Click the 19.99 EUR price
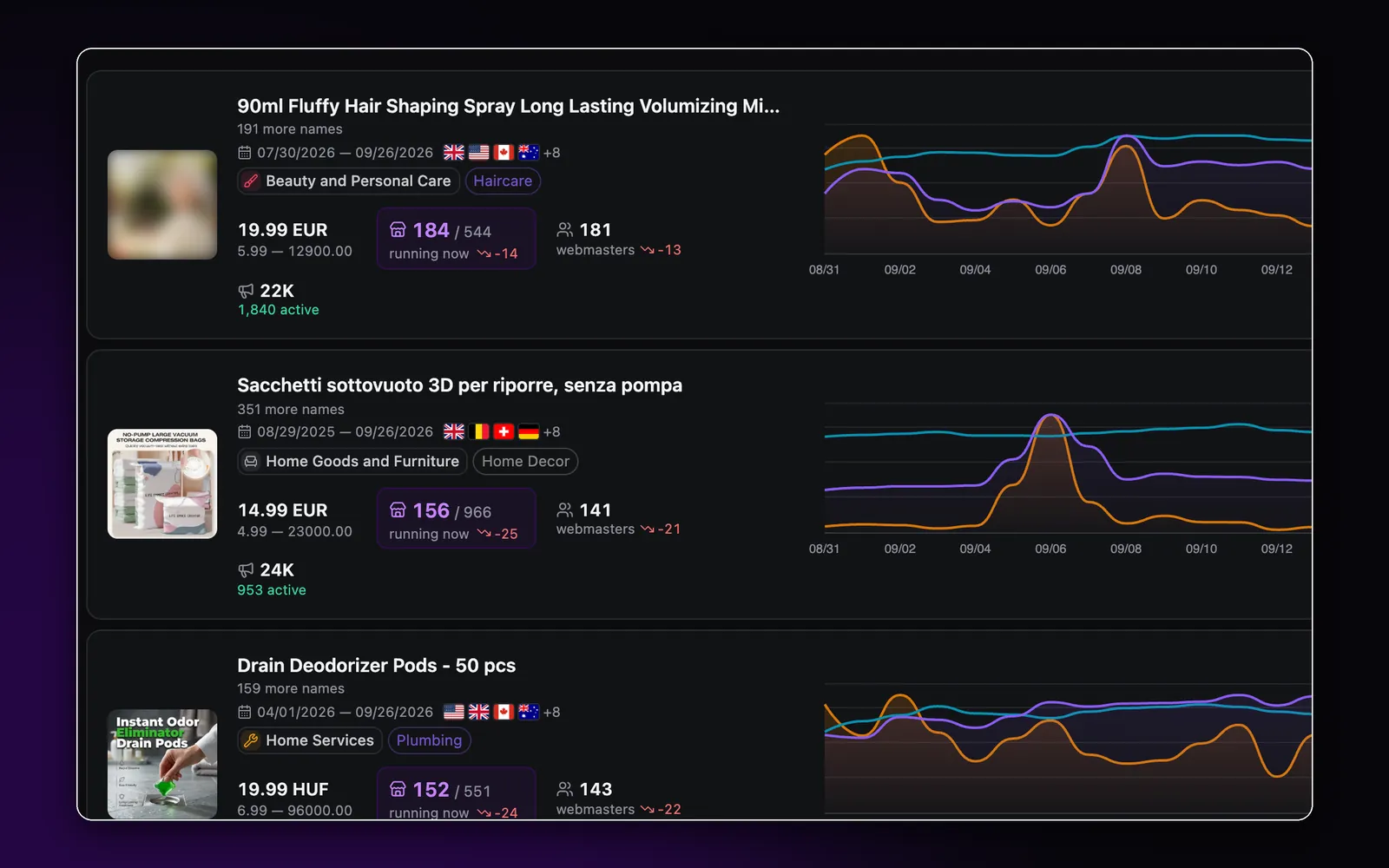The height and width of the screenshot is (868, 1389). coord(283,230)
